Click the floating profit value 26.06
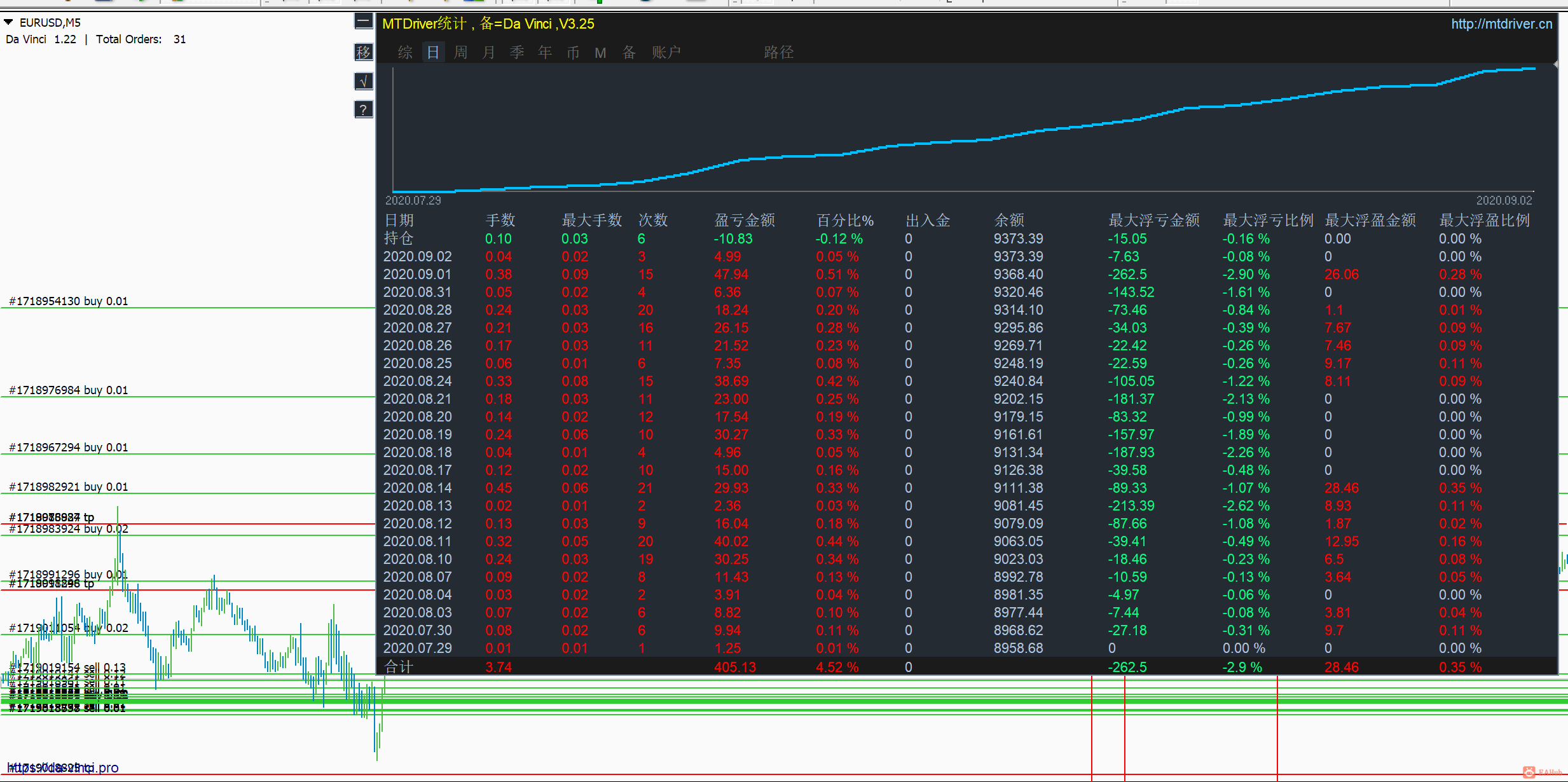Viewport: 1568px width, 782px height. coord(1342,274)
